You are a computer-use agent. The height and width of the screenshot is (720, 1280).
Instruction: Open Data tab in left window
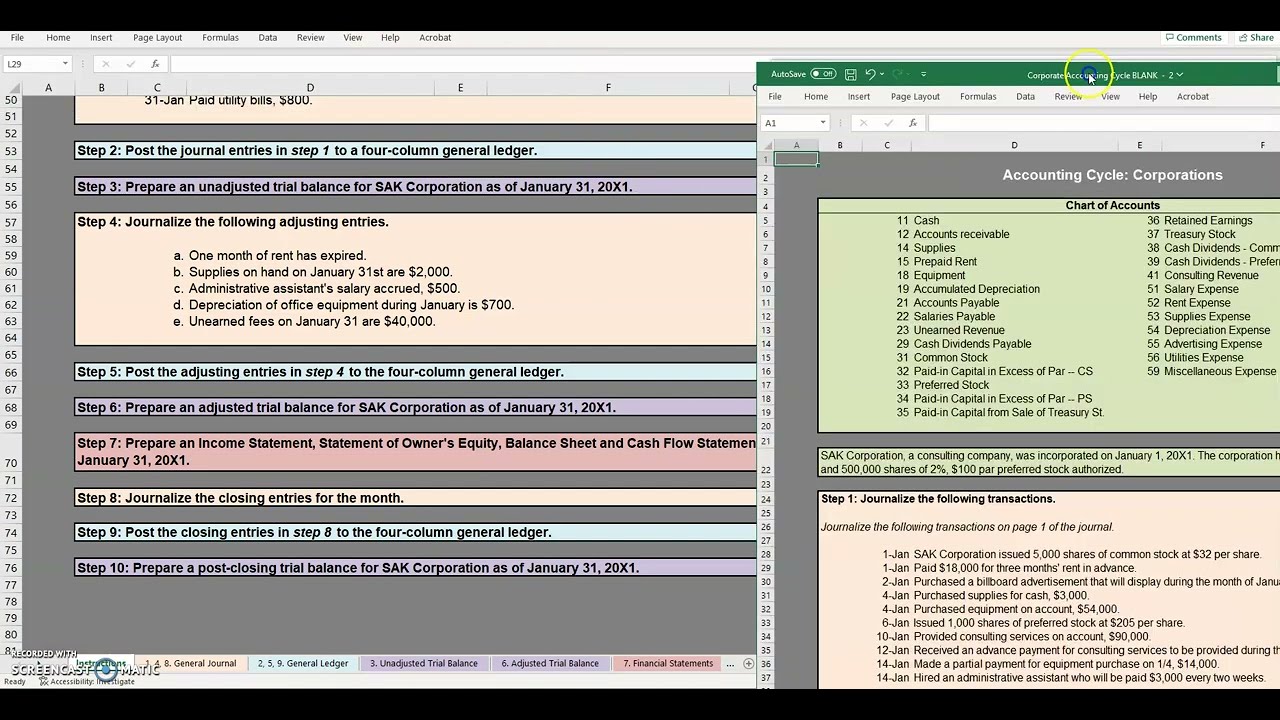click(267, 37)
